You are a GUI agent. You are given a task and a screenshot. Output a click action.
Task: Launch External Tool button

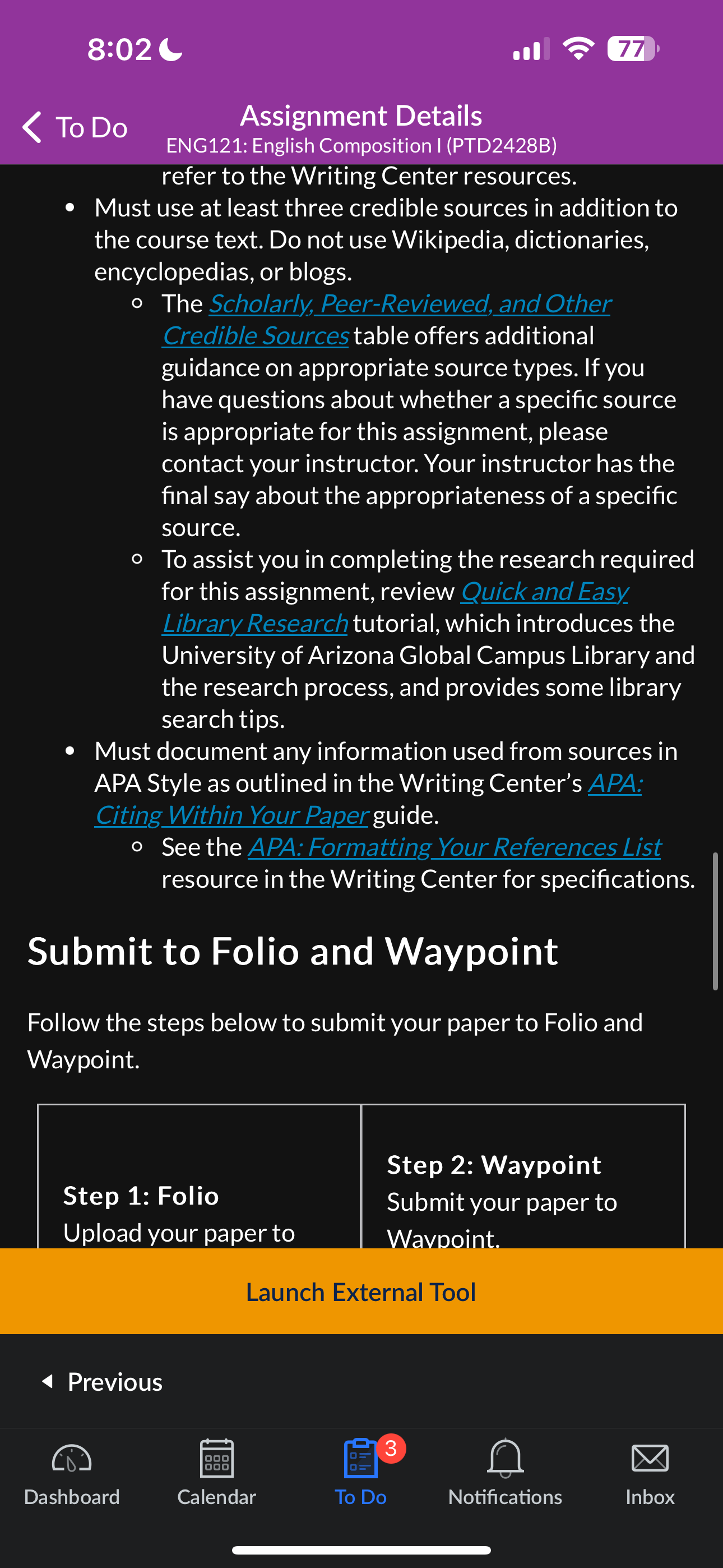[x=361, y=1291]
